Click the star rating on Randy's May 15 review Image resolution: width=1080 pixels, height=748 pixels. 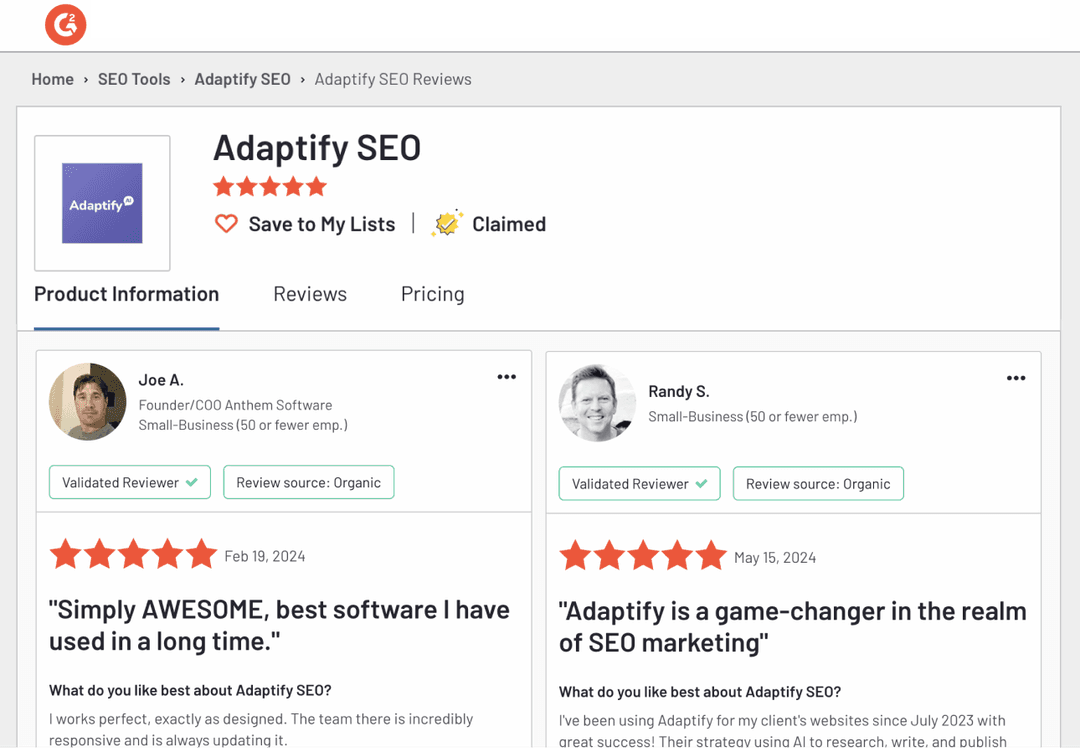[x=643, y=555]
